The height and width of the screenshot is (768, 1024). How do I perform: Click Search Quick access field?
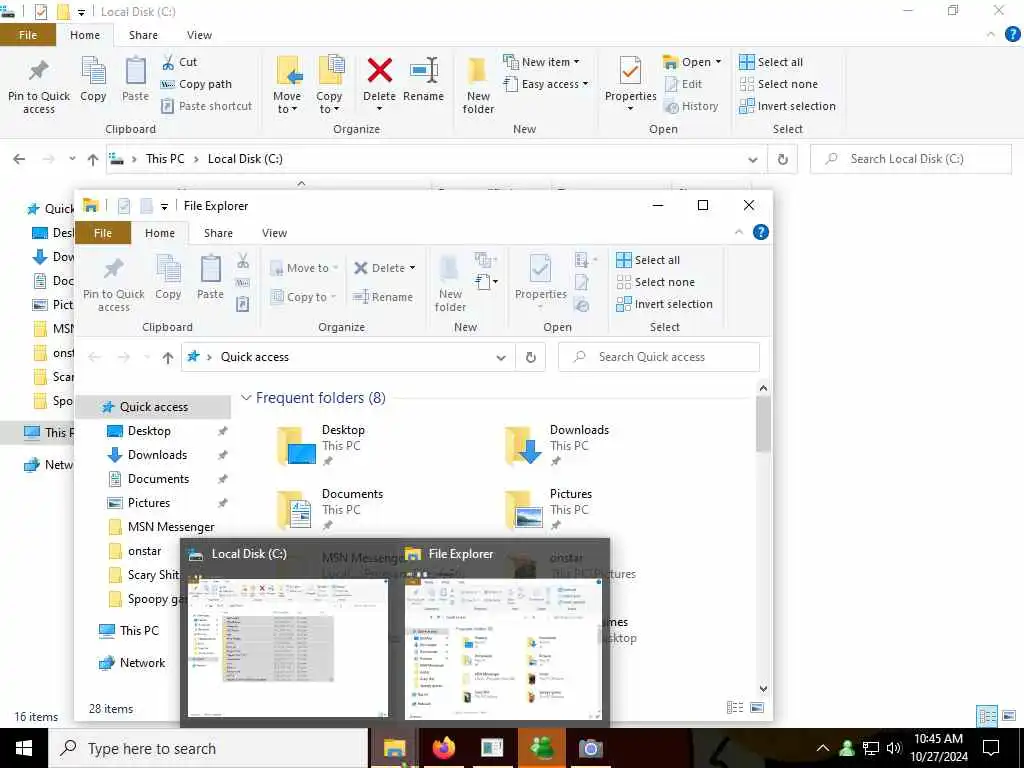(659, 357)
